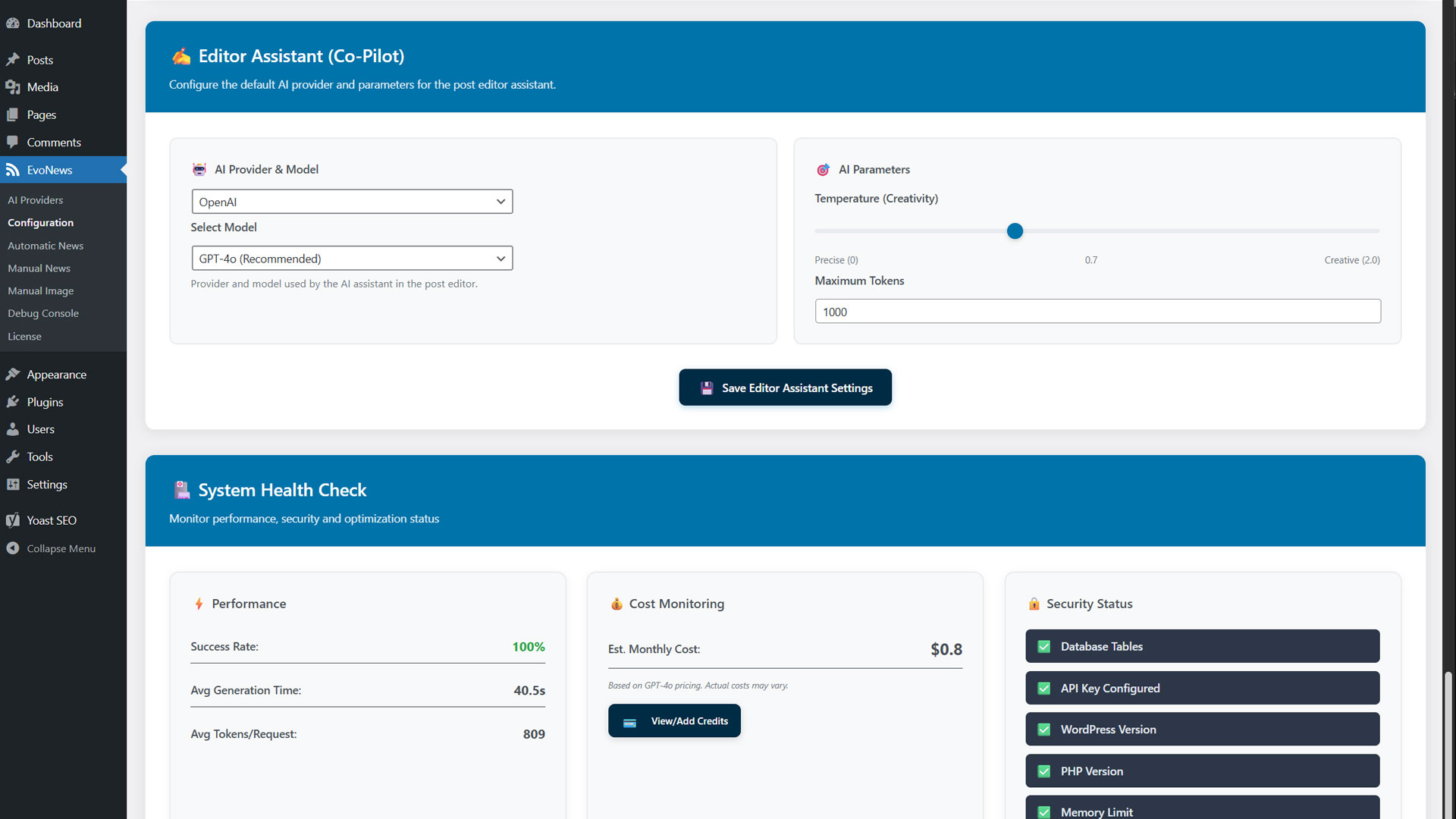1456x819 pixels.
Task: Click the PHP Version green checkbox
Action: pos(1044,771)
